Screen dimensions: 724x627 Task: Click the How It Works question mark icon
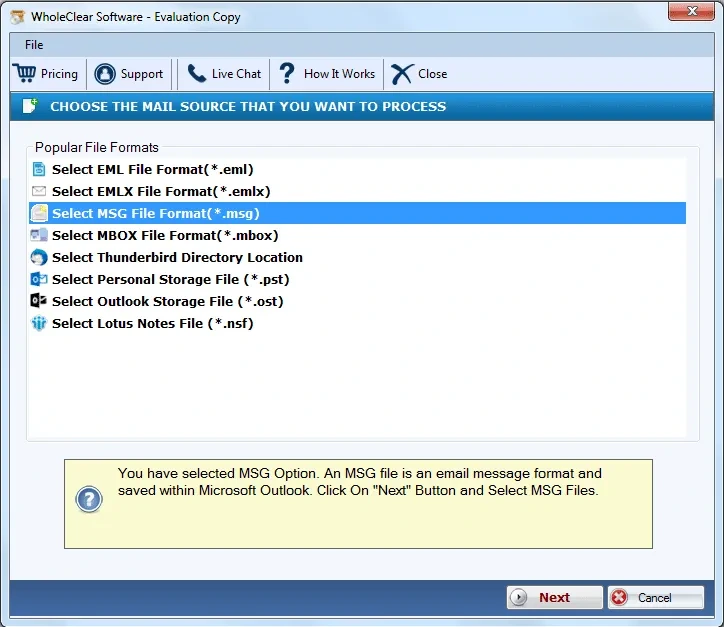click(287, 73)
